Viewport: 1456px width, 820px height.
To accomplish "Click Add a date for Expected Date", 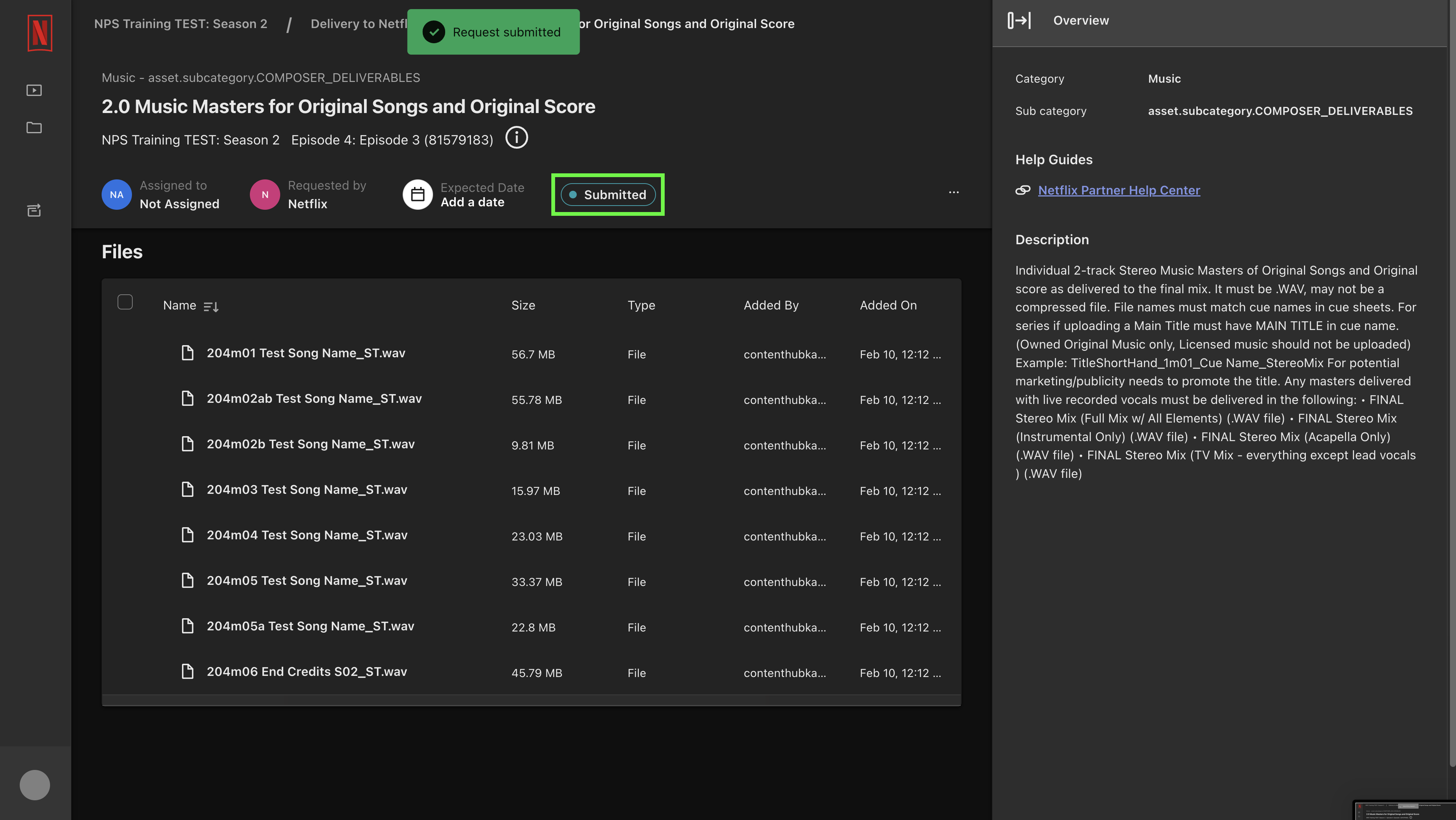I will (472, 202).
